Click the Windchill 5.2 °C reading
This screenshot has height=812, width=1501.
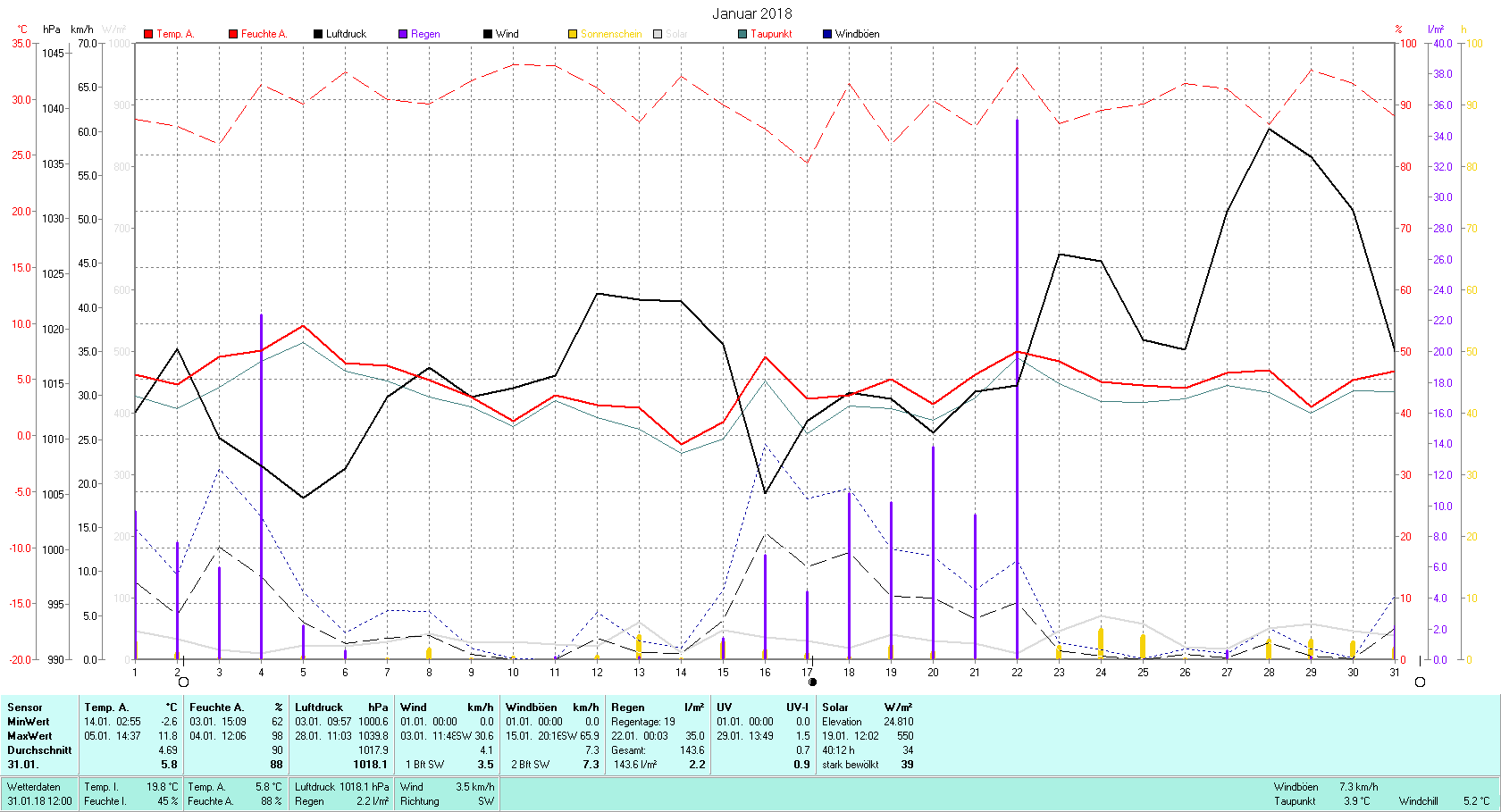tap(1445, 801)
